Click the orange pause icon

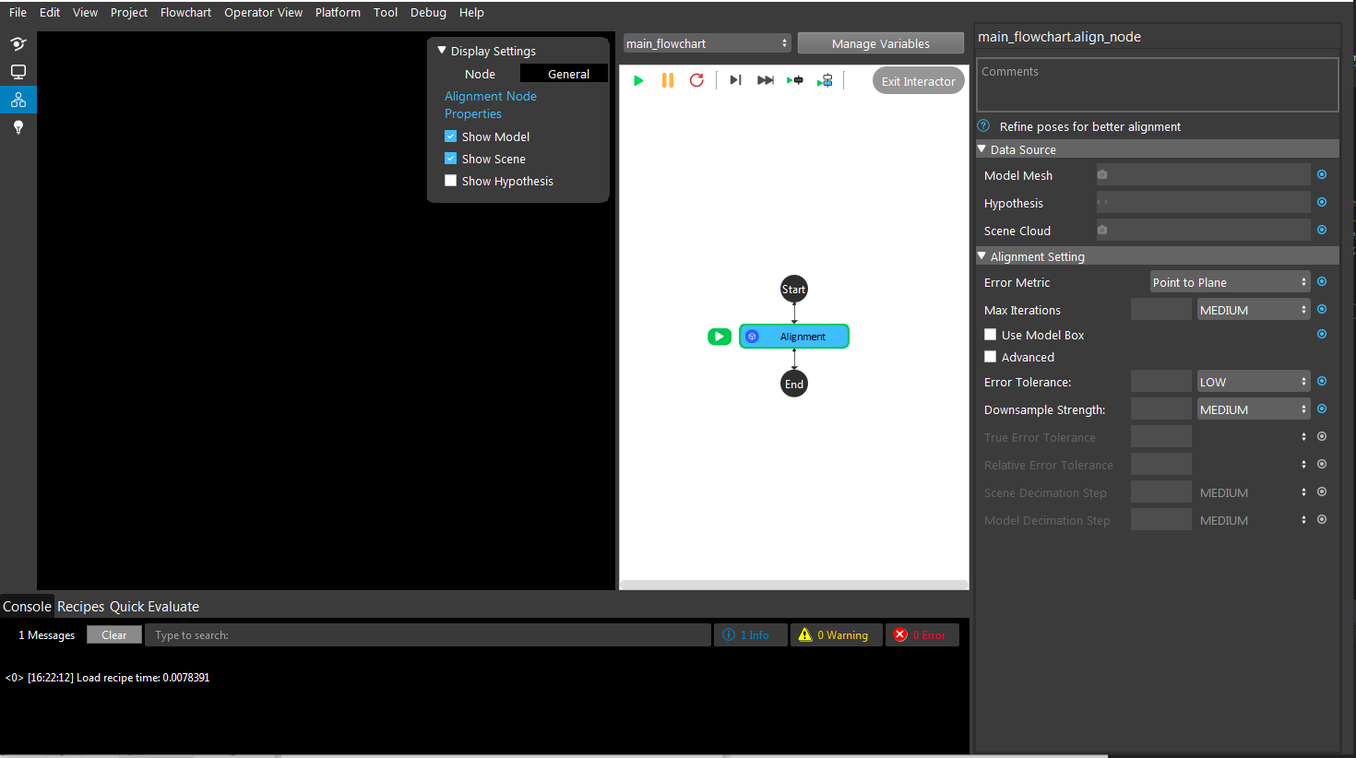667,80
